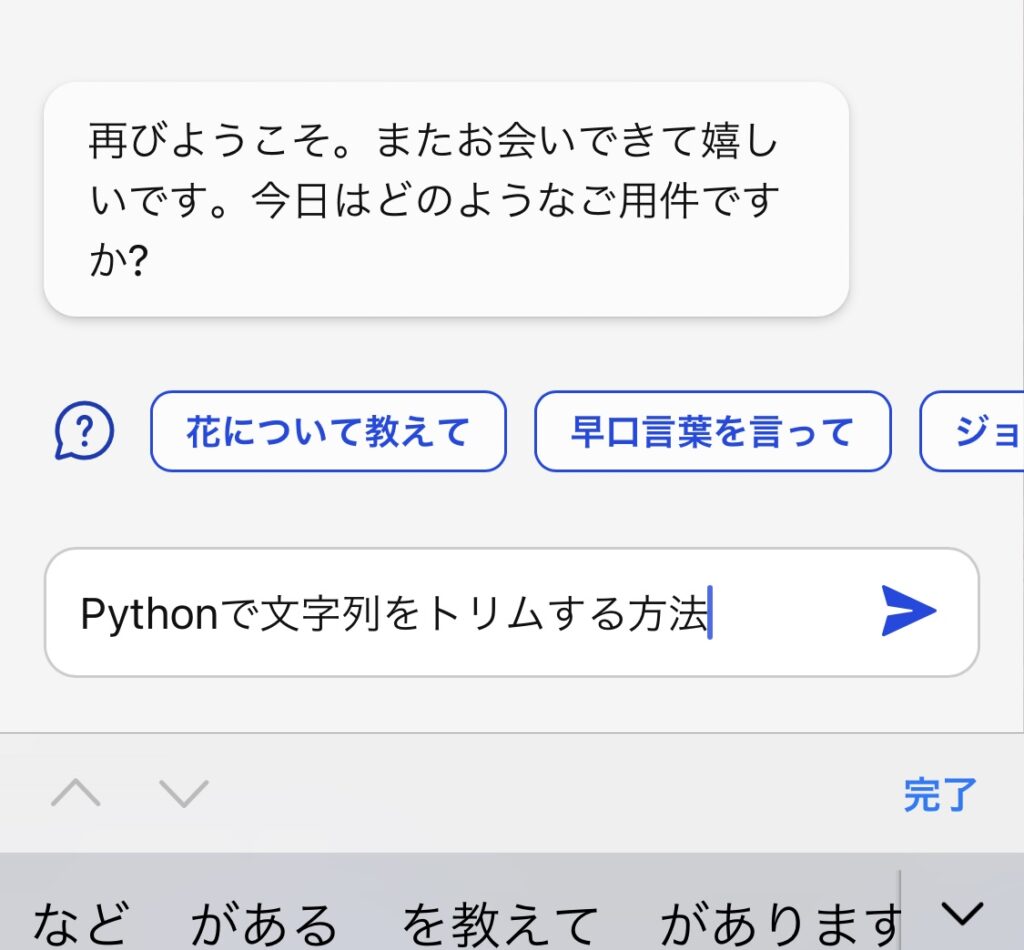Image resolution: width=1024 pixels, height=950 pixels.
Task: Expand keyboard candidate list chevron
Action: (963, 913)
